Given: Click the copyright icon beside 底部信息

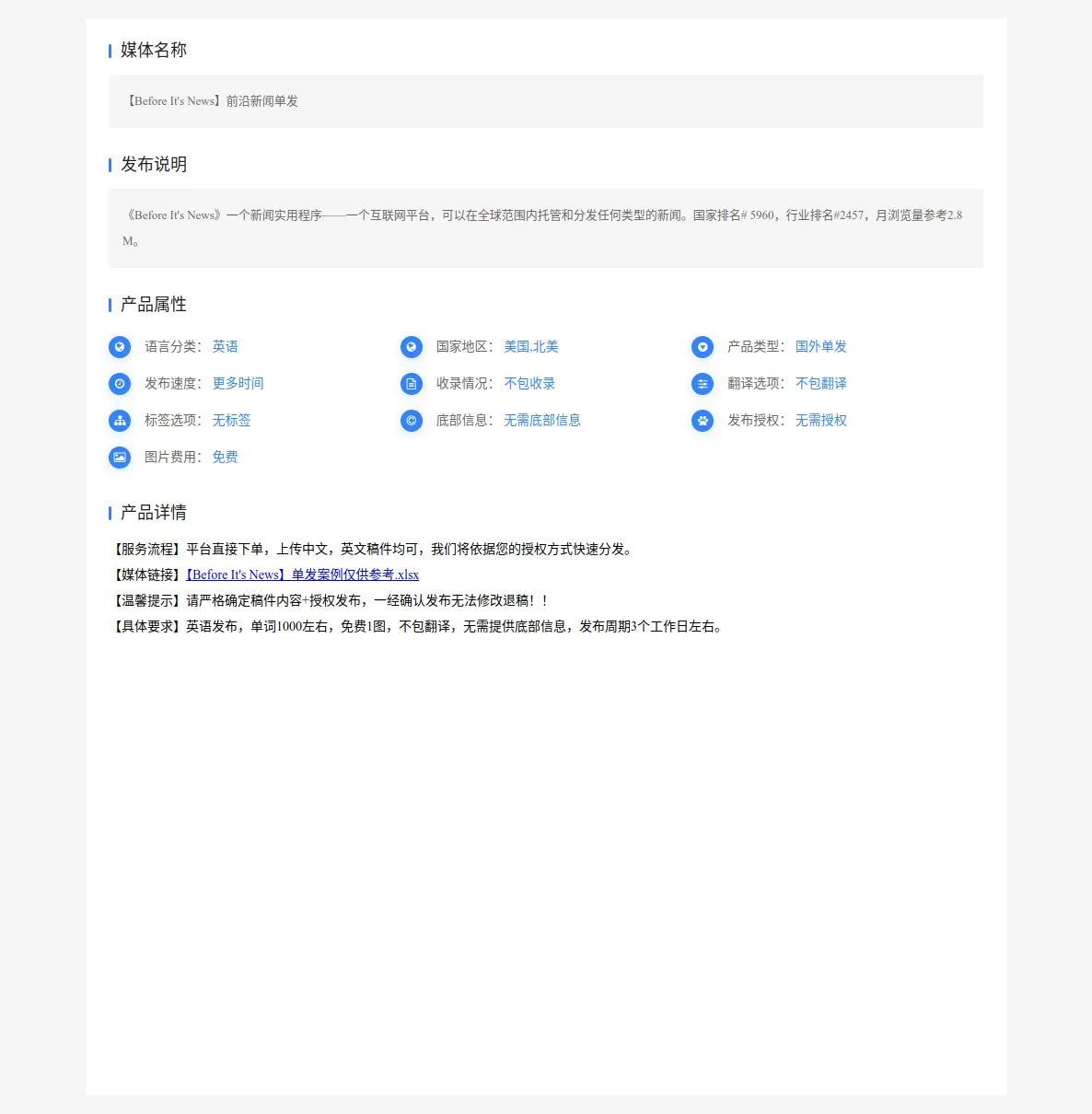Looking at the screenshot, I should point(412,421).
